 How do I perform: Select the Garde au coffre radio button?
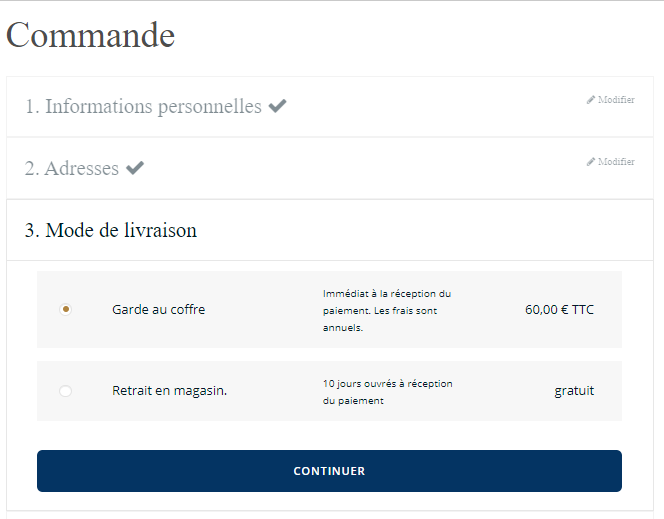tap(66, 310)
